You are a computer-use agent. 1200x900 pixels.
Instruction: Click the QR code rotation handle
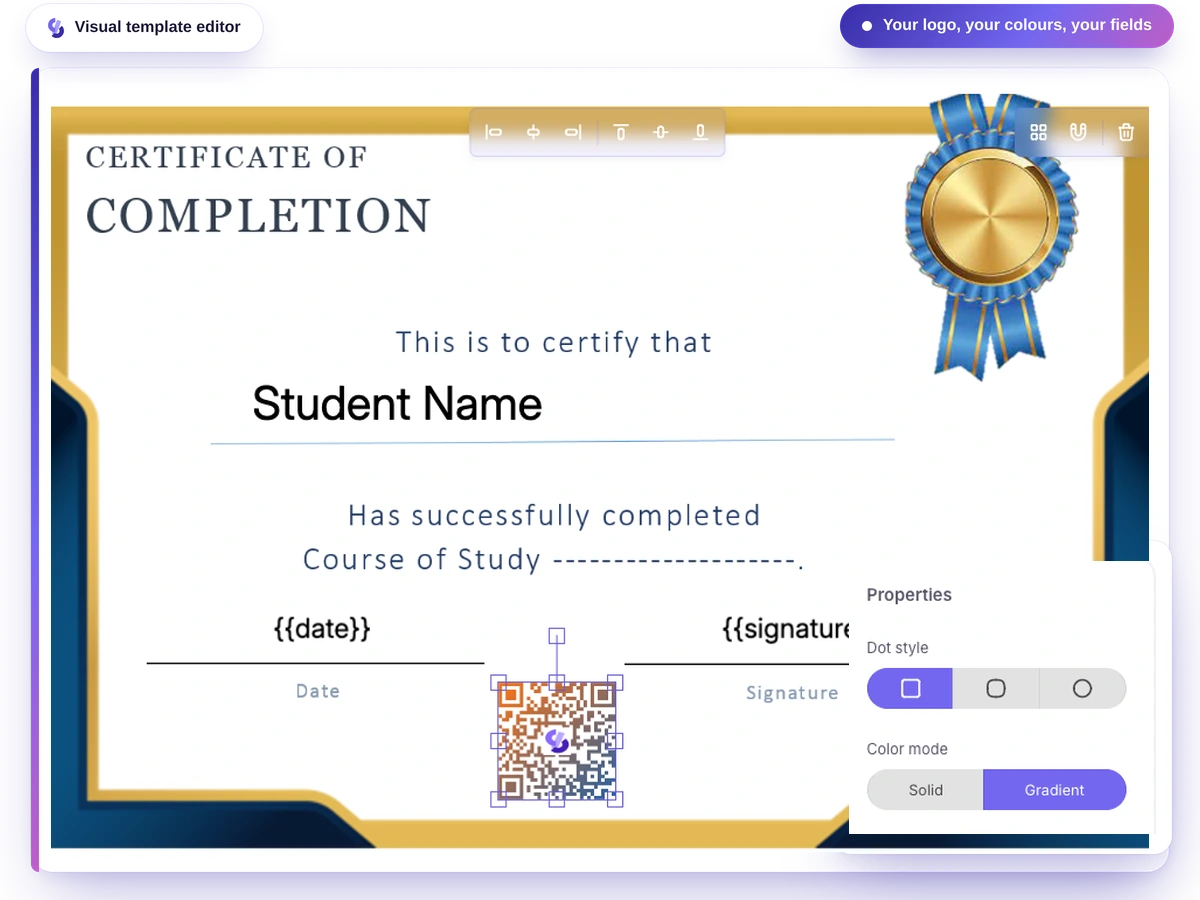point(557,636)
